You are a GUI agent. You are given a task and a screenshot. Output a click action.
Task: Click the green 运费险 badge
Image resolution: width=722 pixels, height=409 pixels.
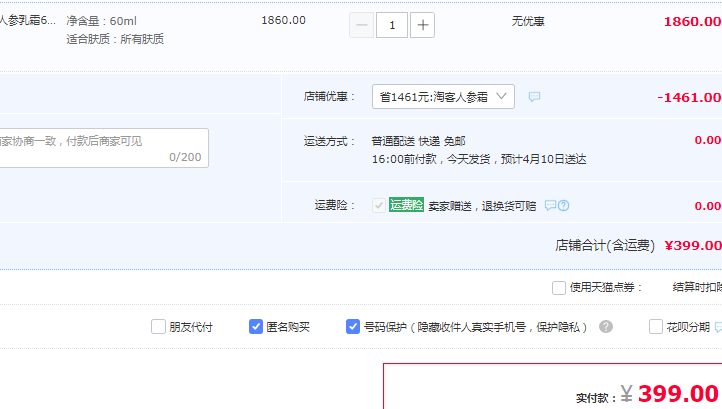[406, 205]
